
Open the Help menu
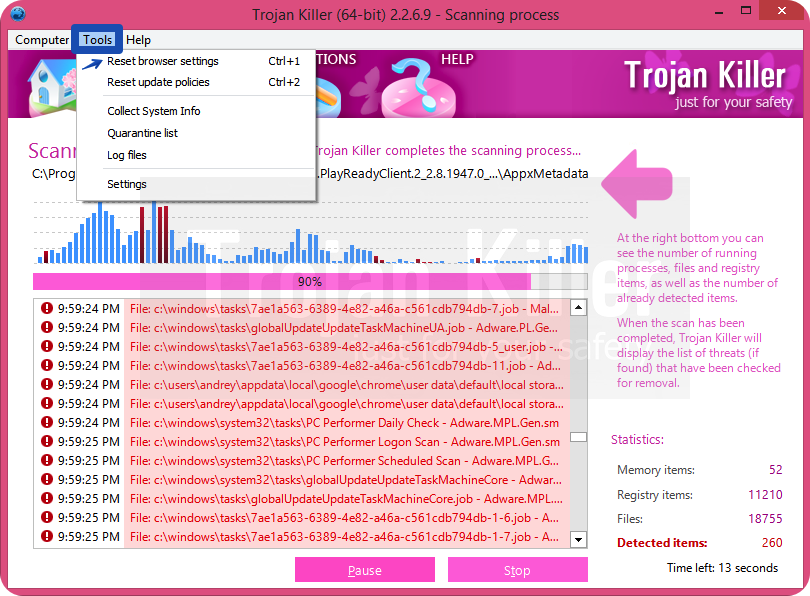tap(139, 40)
